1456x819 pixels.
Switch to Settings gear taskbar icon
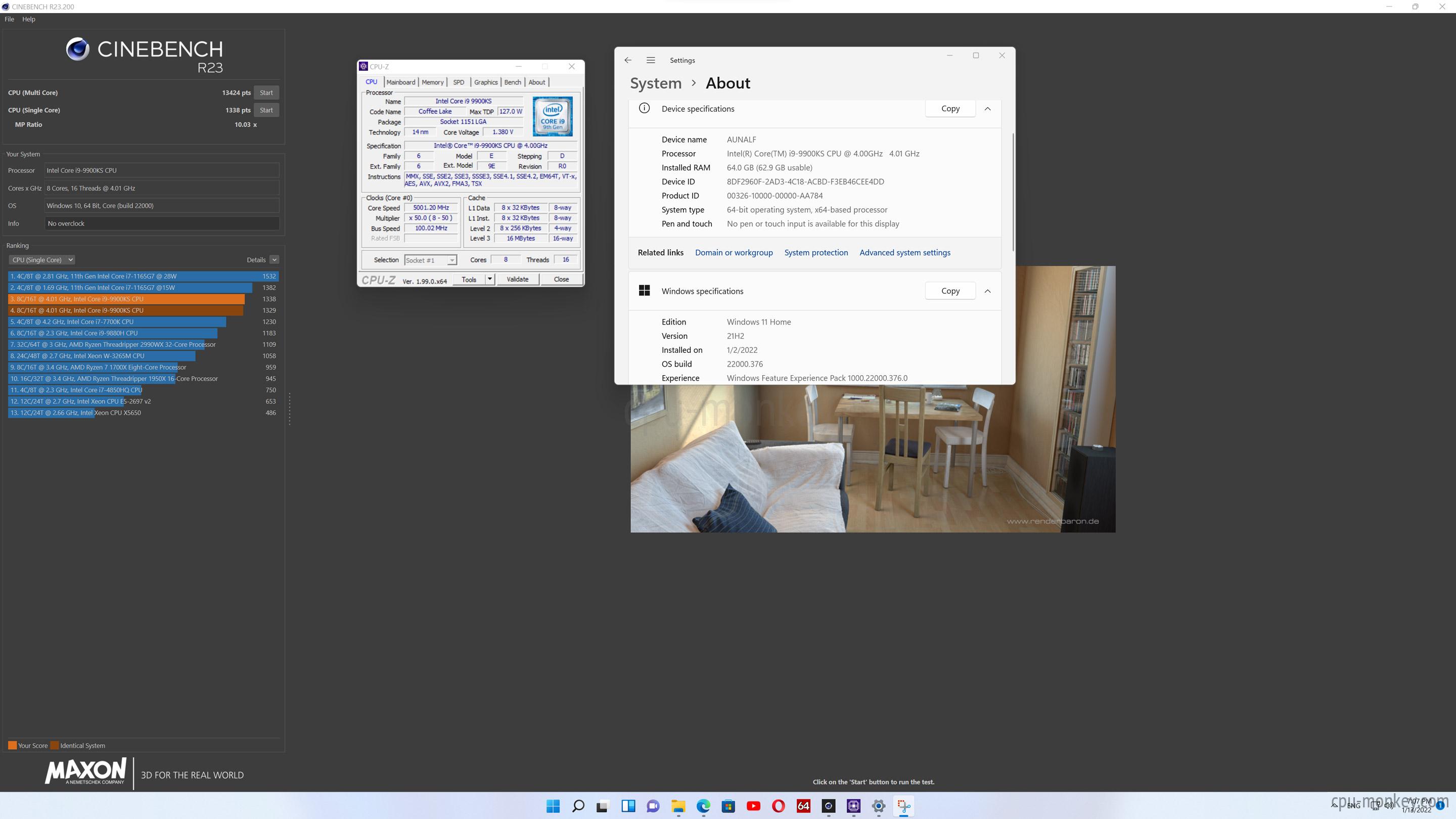point(878,806)
